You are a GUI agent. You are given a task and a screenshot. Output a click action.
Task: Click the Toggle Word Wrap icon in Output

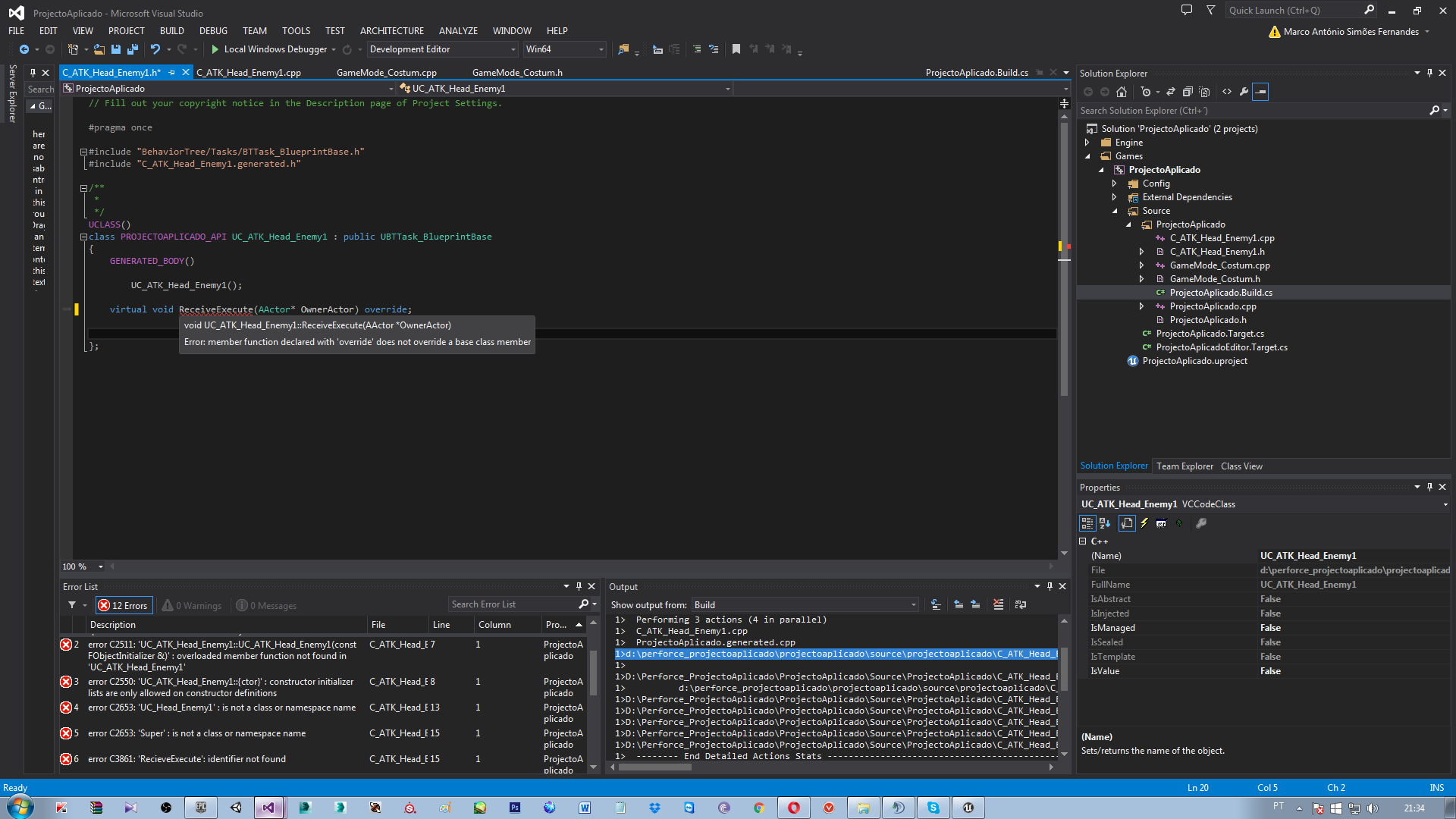[1021, 604]
